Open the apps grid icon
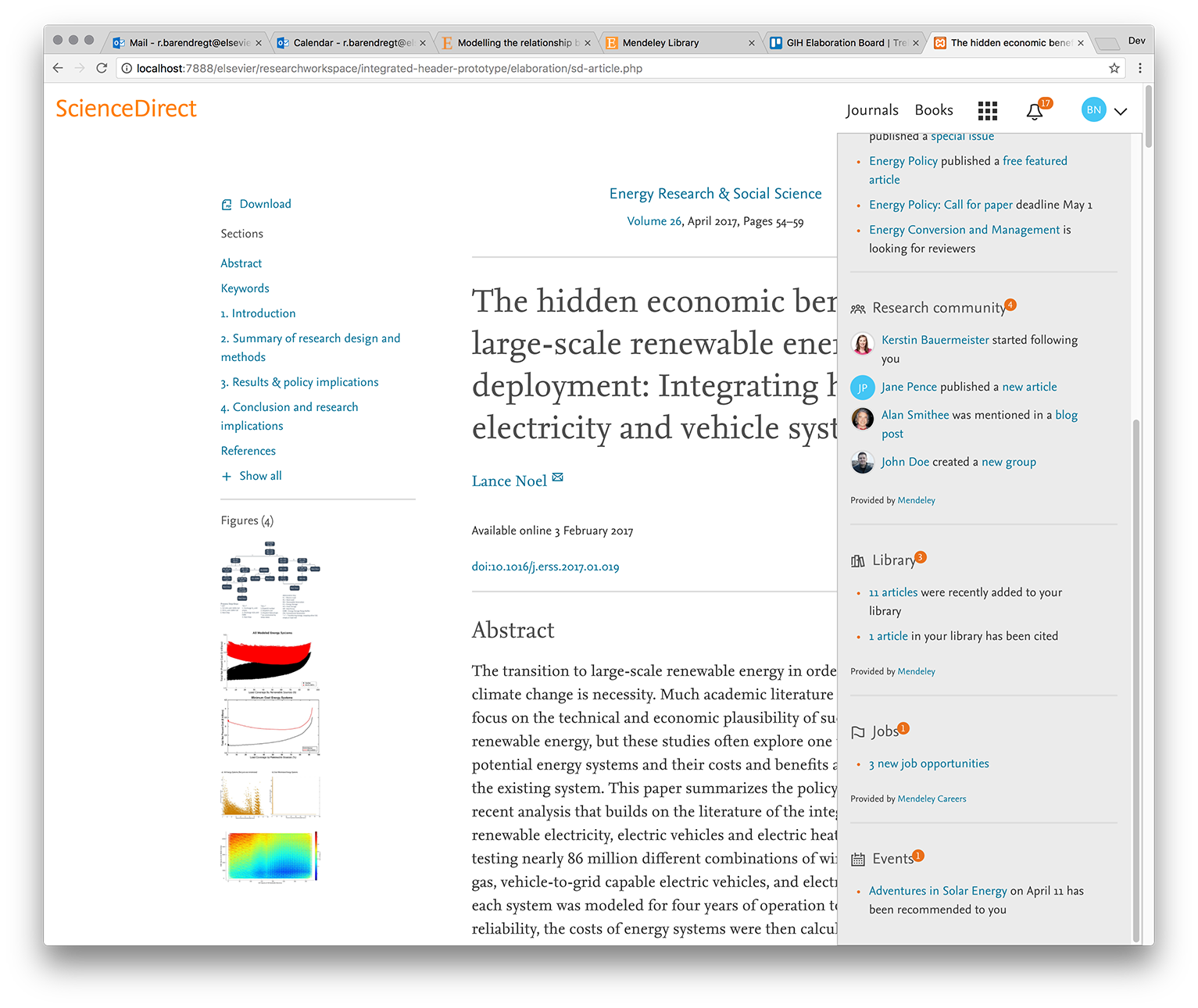The width and height of the screenshot is (1198, 1008). pos(988,111)
